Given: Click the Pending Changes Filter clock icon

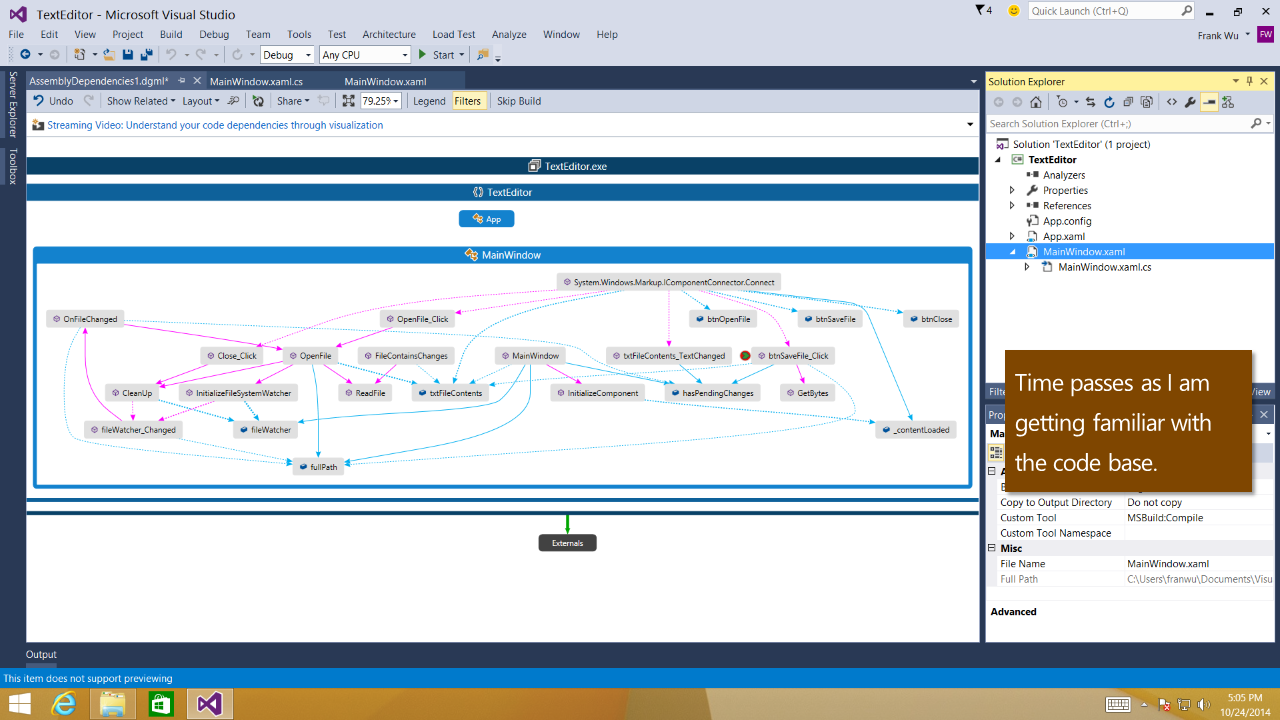Looking at the screenshot, I should tap(1062, 102).
